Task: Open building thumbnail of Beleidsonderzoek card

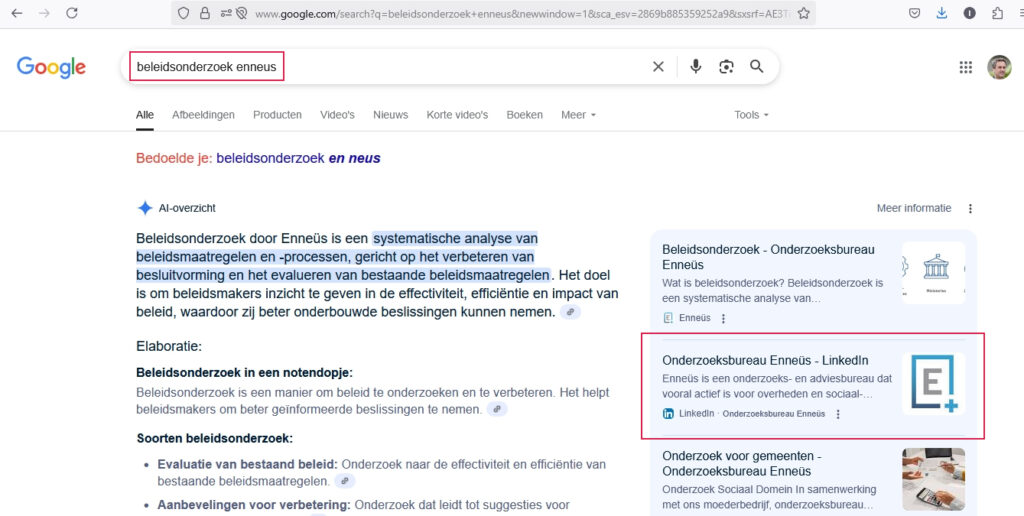Action: 933,272
